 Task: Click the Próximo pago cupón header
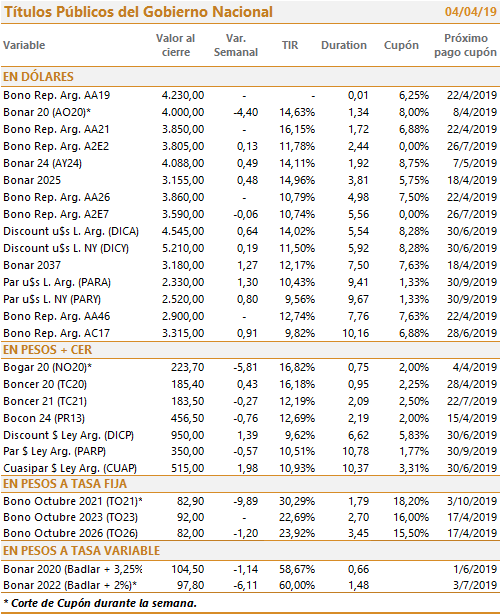coord(466,45)
